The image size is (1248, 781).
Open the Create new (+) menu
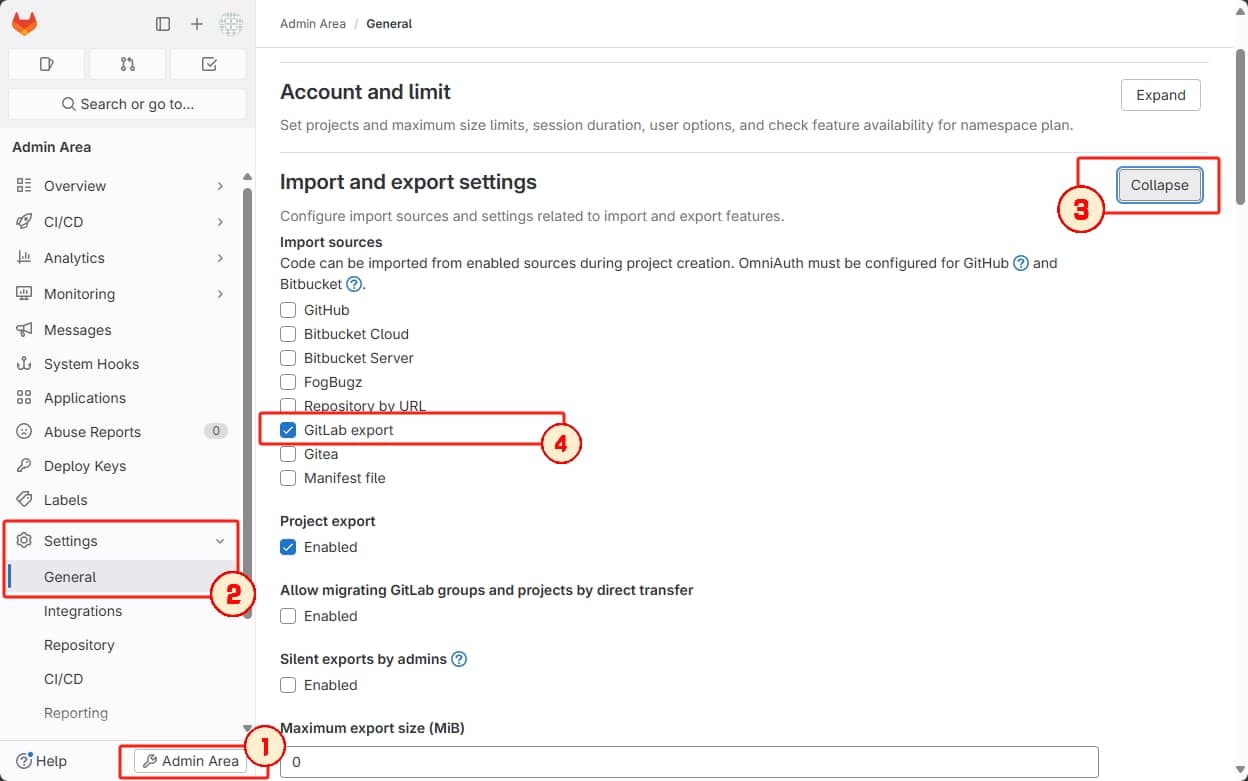tap(196, 23)
